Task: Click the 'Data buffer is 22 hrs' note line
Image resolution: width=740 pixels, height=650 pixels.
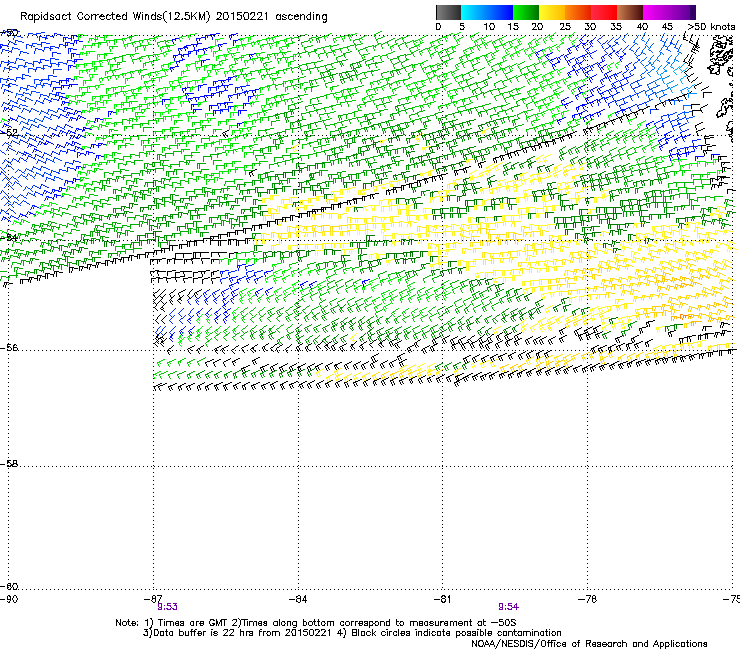Action: click(x=352, y=633)
